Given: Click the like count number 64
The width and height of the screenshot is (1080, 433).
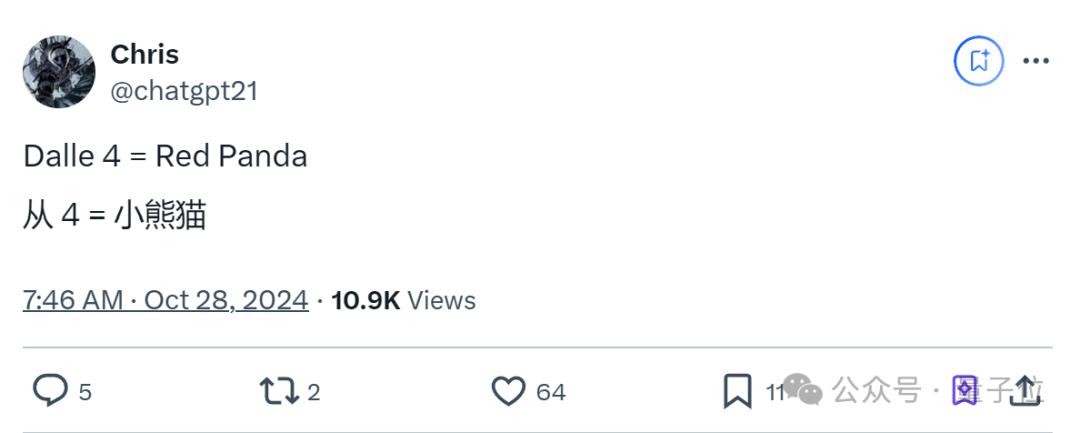Looking at the screenshot, I should pyautogui.click(x=551, y=392).
